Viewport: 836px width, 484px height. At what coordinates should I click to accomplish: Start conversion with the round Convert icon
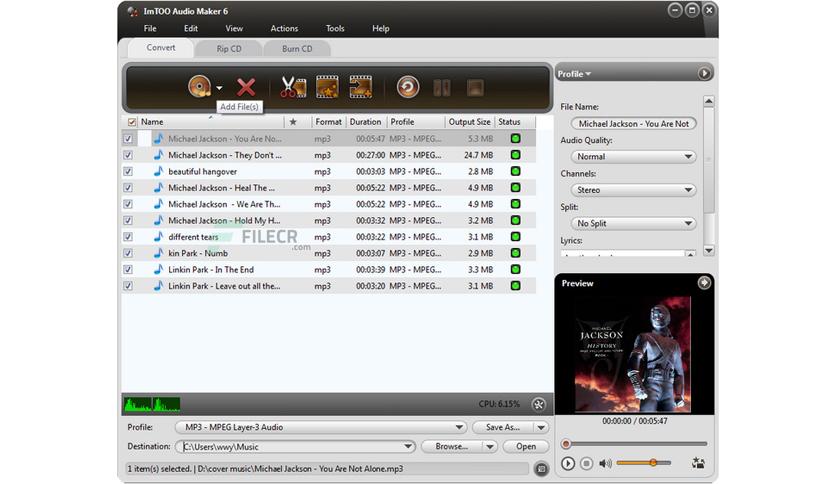coord(408,87)
